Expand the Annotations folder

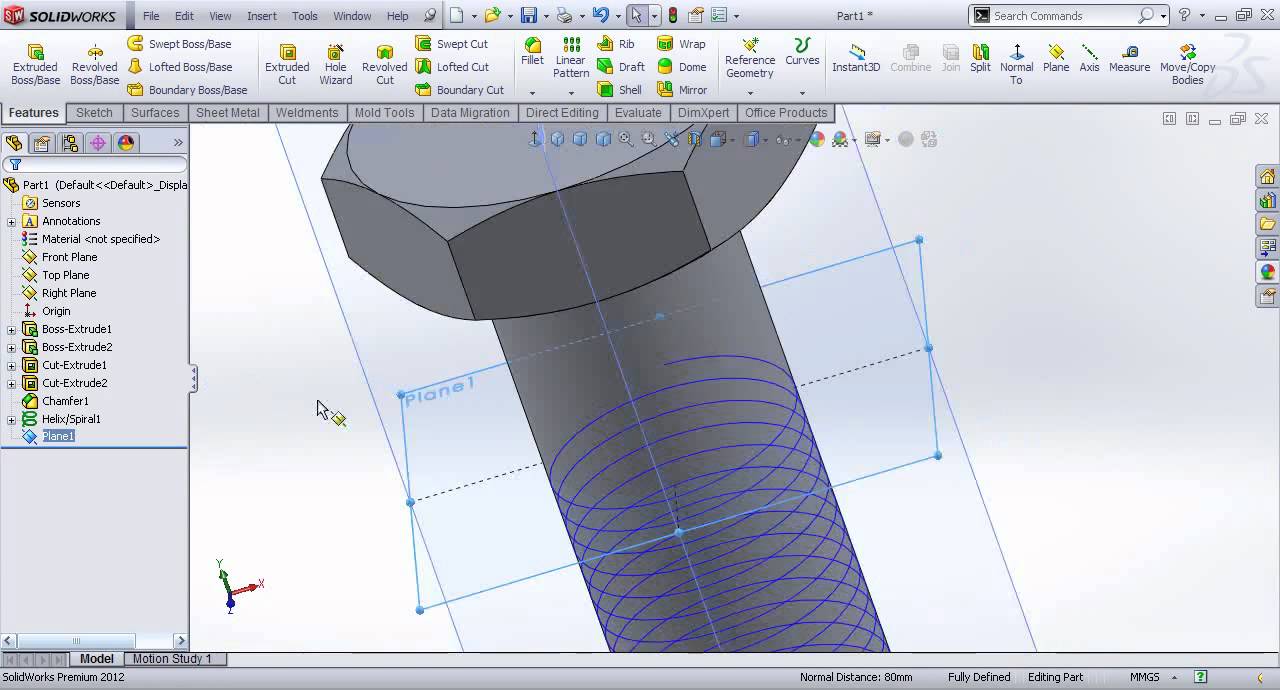pyautogui.click(x=12, y=221)
